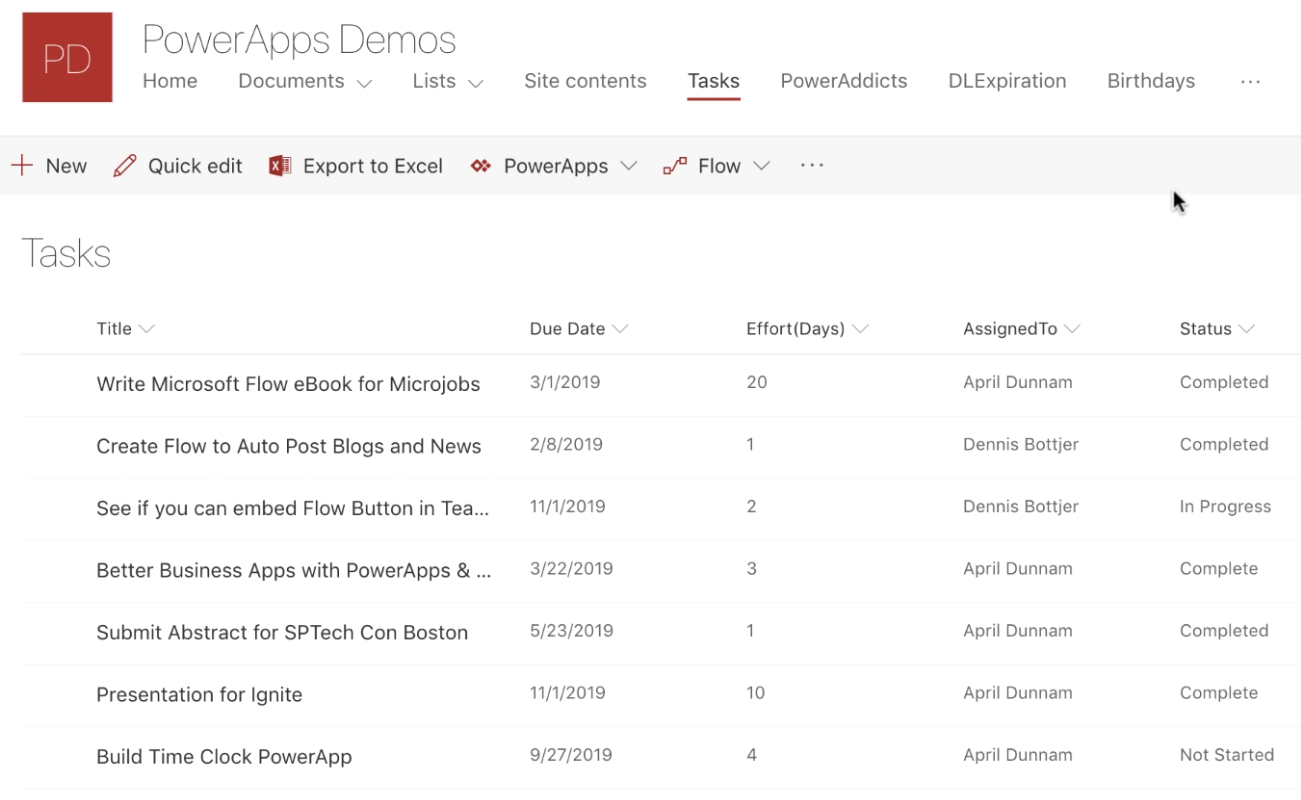Screen dimensions: 1301x800
Task: Click the PowerApps Demos site title
Action: (299, 40)
